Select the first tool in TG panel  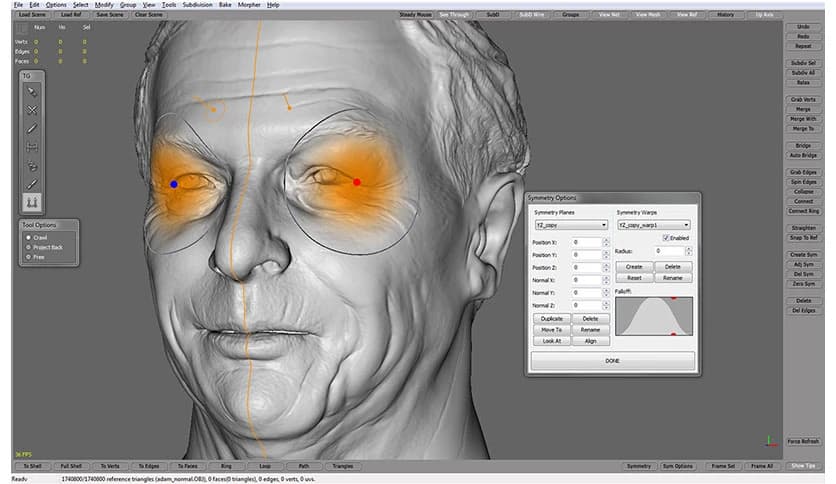pos(32,91)
